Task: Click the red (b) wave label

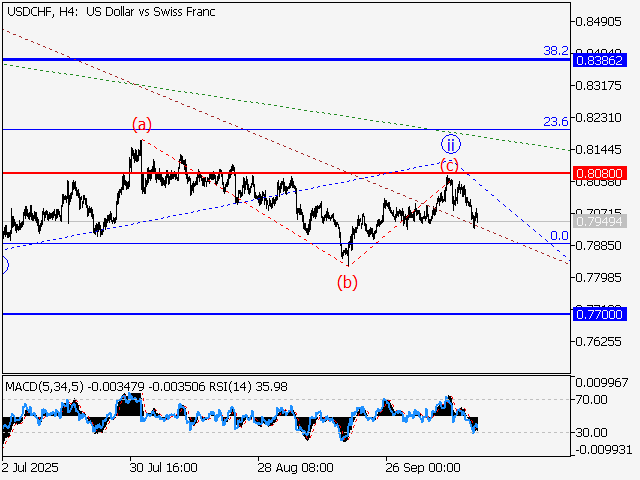Action: 347,282
